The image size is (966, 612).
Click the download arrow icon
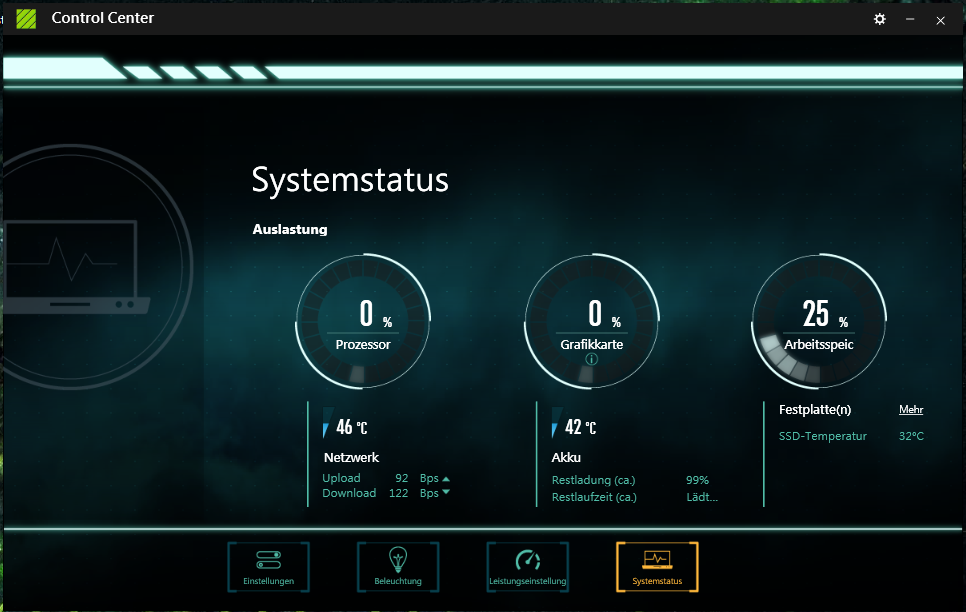coord(446,492)
